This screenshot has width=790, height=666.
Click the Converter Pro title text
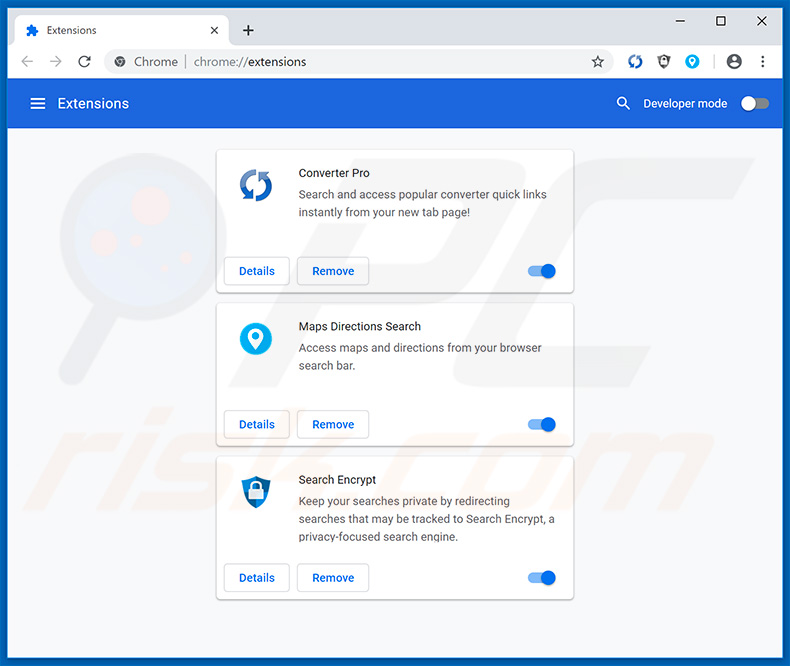click(334, 173)
